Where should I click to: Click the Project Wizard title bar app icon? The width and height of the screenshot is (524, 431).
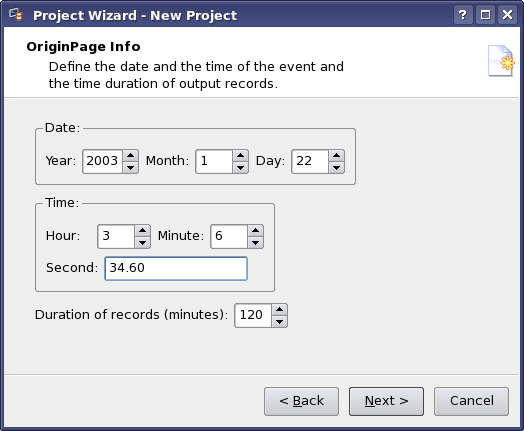16,15
